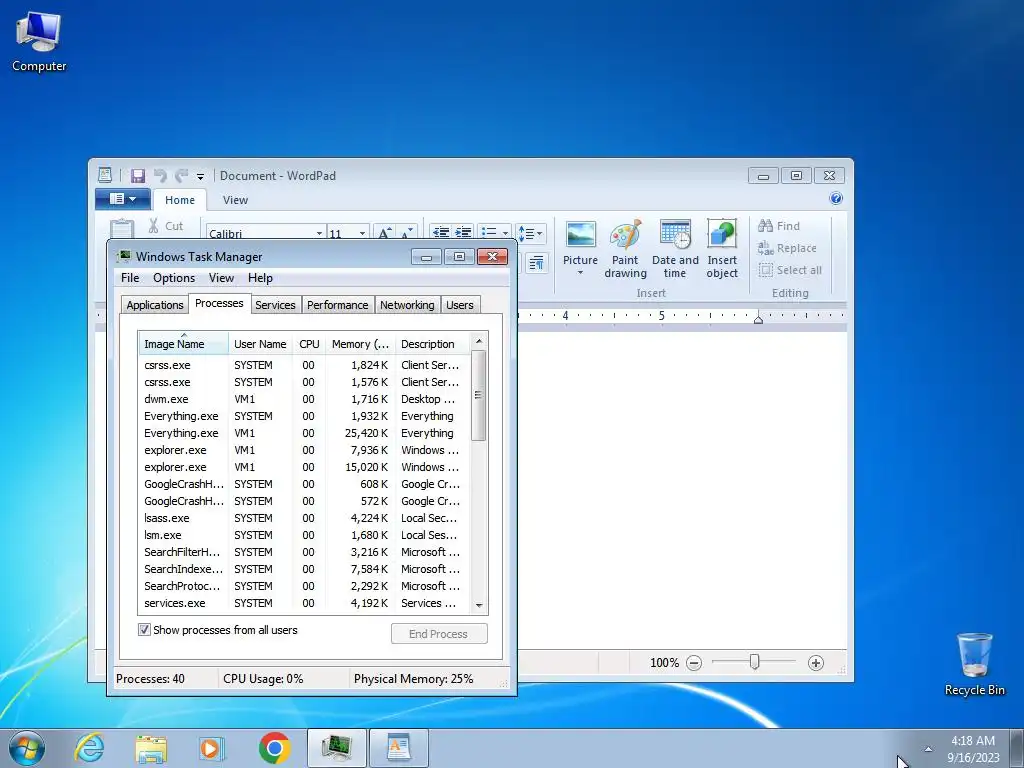The height and width of the screenshot is (768, 1024).
Task: Click the WordPad zoom in plus button
Action: [815, 663]
